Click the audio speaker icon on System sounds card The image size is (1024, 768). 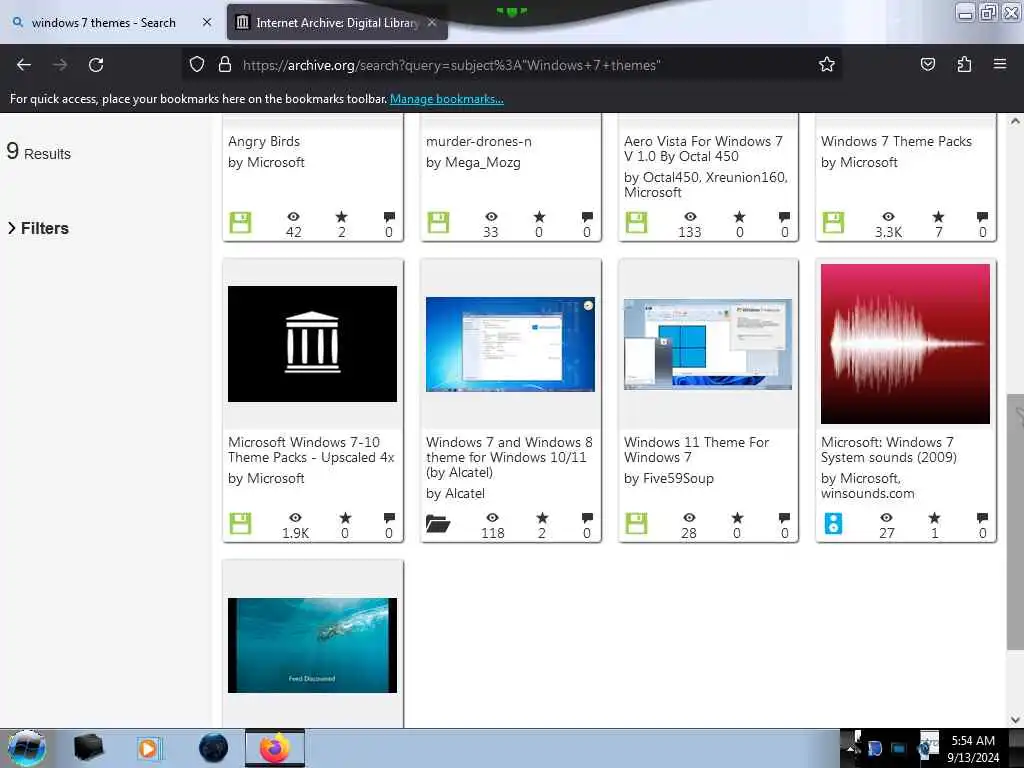[x=833, y=524]
